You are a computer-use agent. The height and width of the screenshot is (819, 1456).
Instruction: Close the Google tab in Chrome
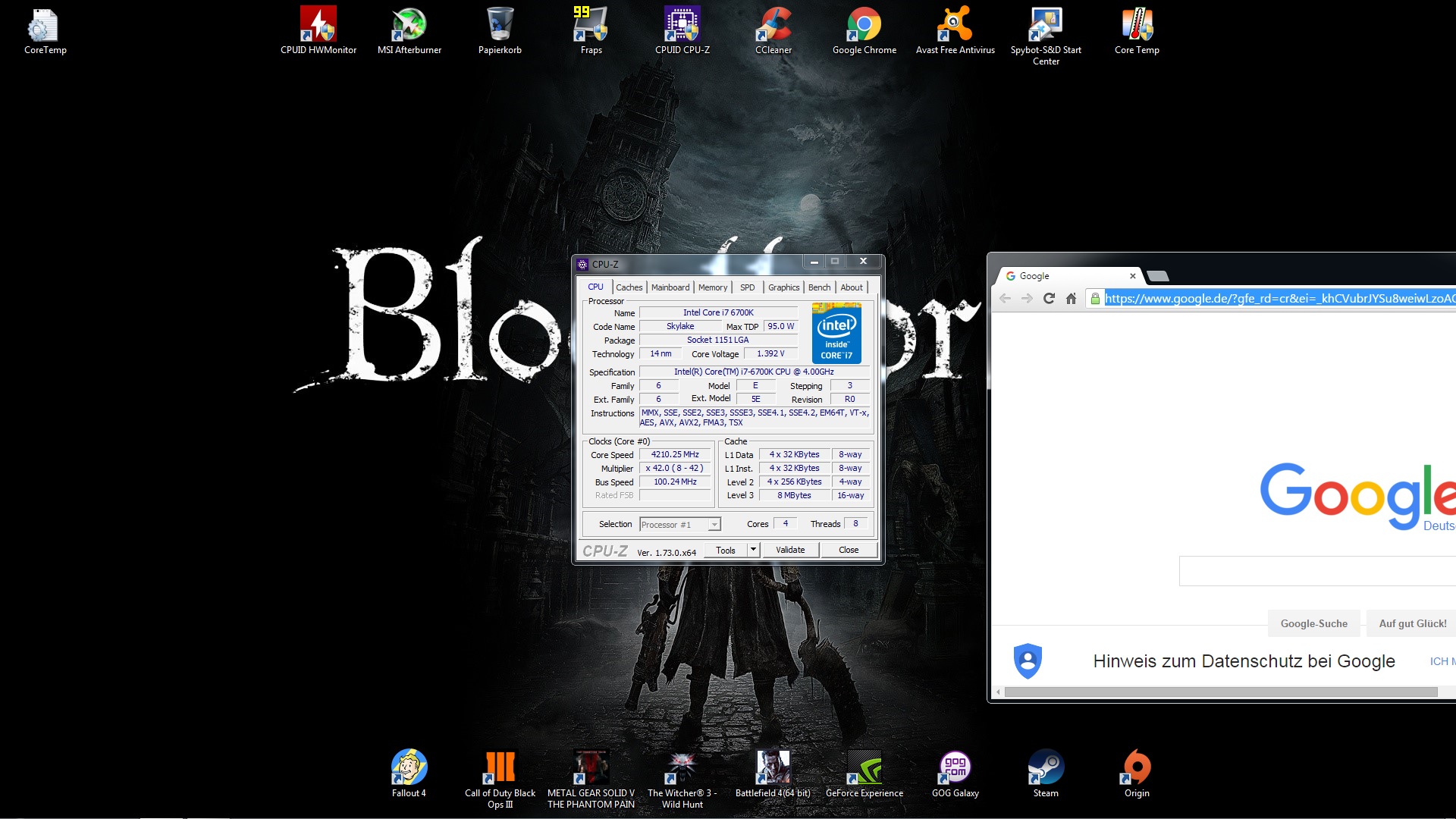1133,276
